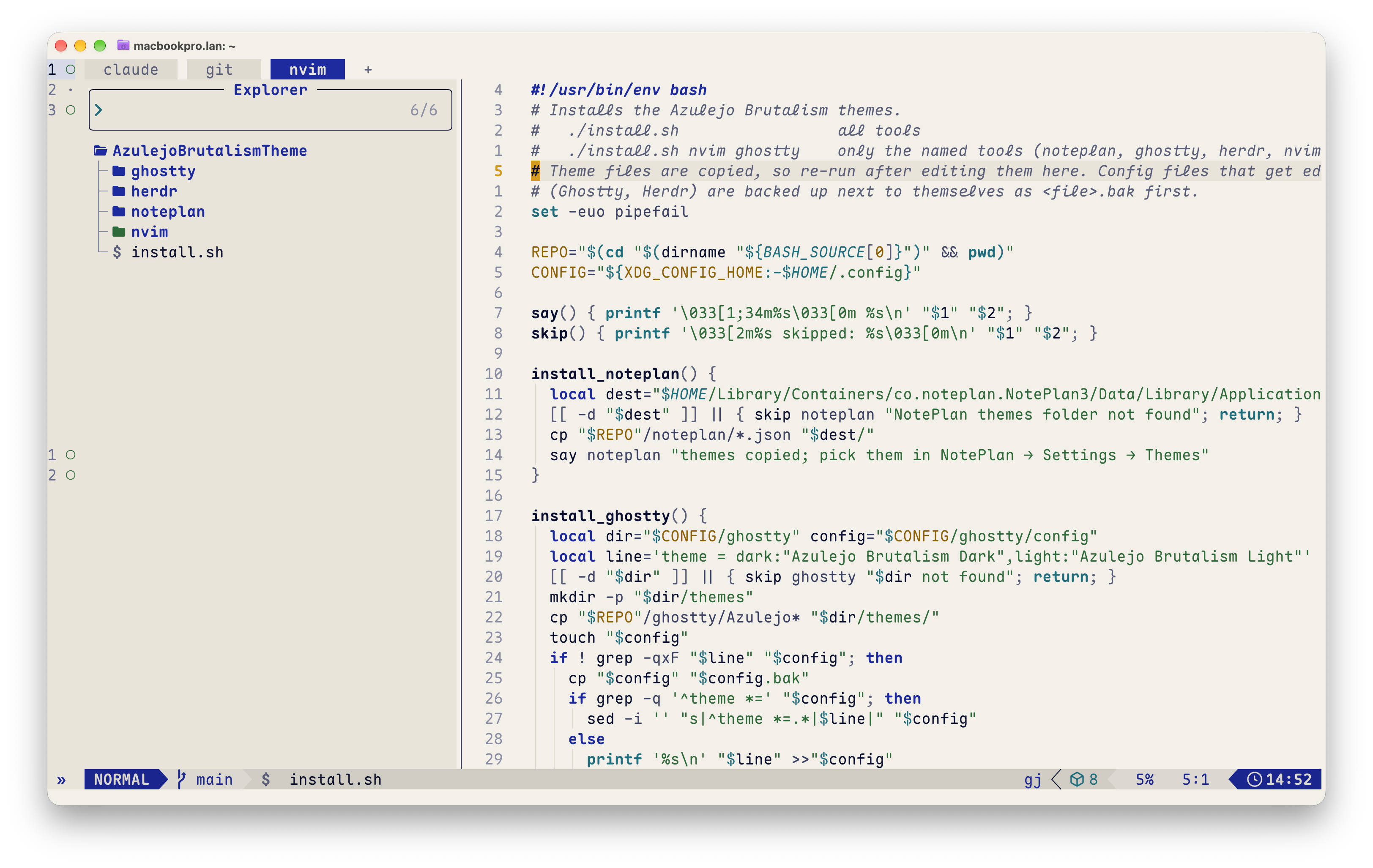Viewport: 1373px width, 868px height.
Task: Click the install_noteplan() function header
Action: [x=624, y=374]
